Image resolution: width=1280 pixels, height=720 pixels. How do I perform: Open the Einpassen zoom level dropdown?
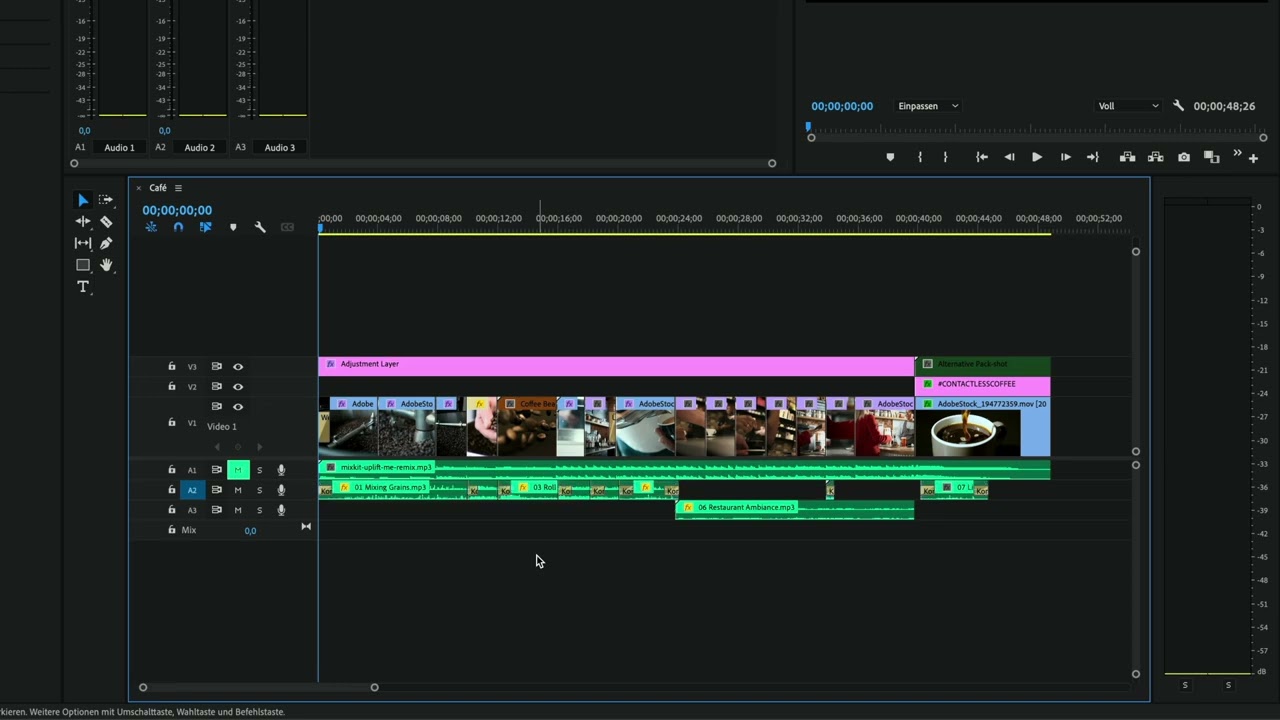point(927,106)
